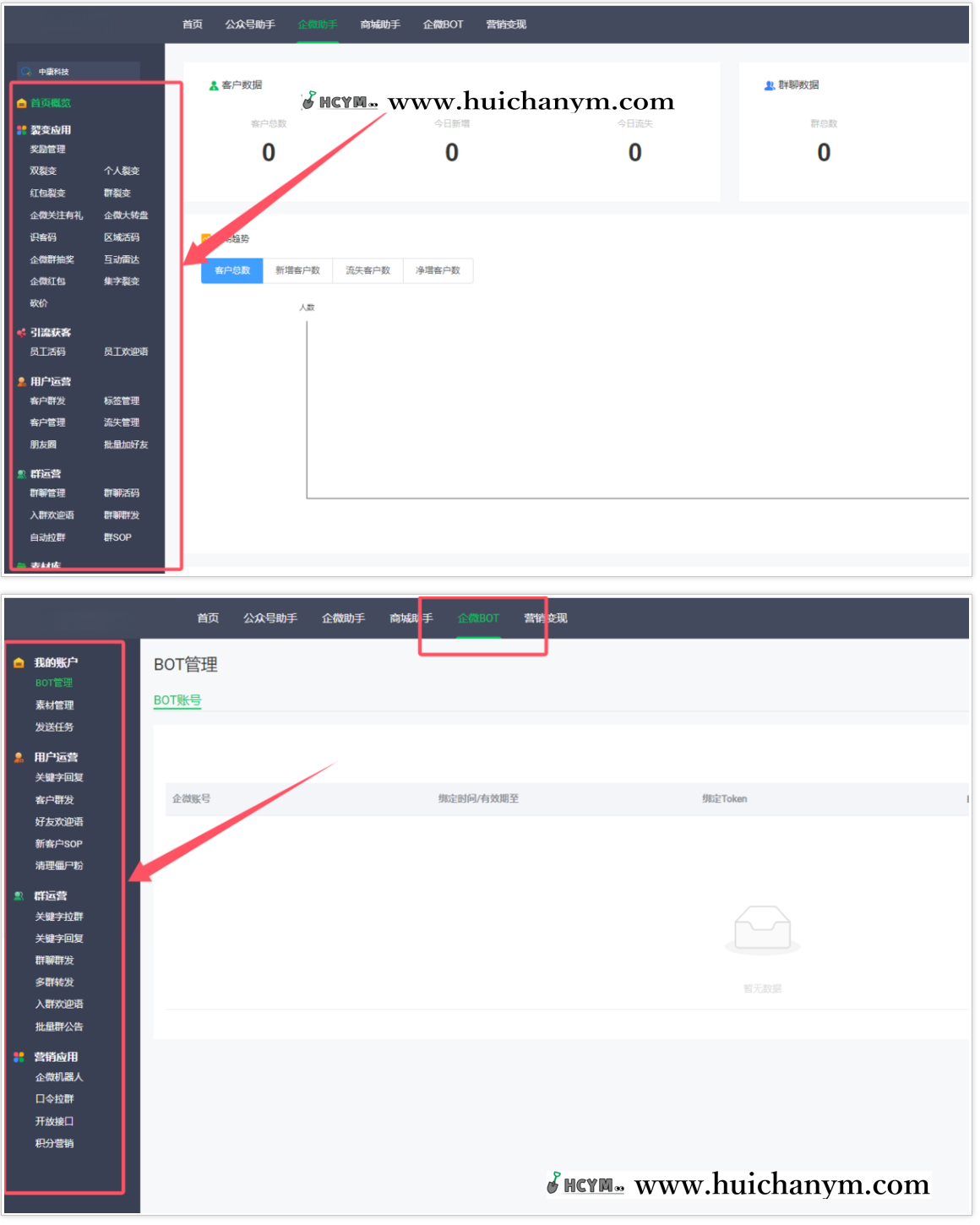
Task: Click the green person icon beside 客户数据
Action: pyautogui.click(x=214, y=85)
